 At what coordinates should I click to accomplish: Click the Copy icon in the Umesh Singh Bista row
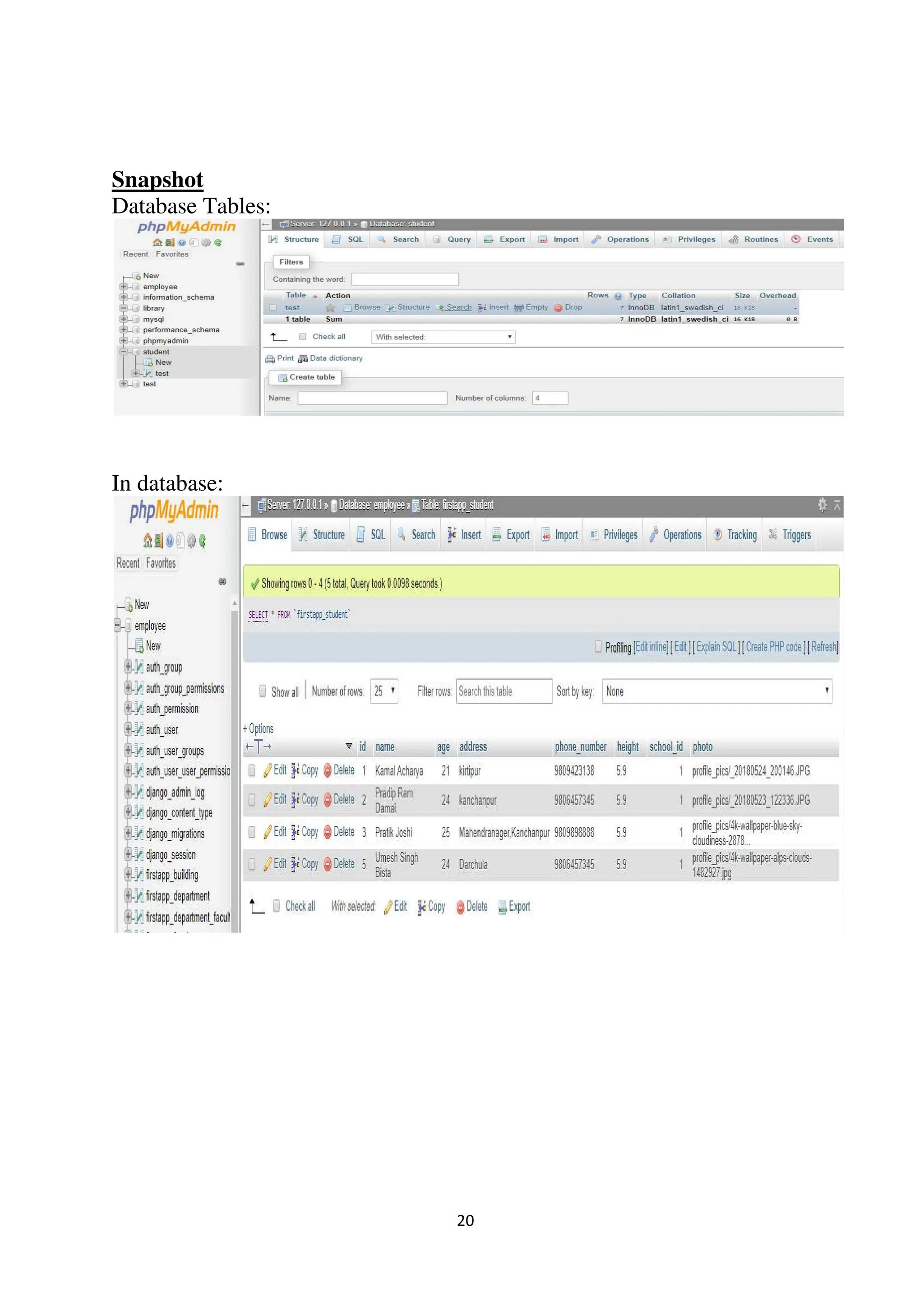(x=296, y=864)
